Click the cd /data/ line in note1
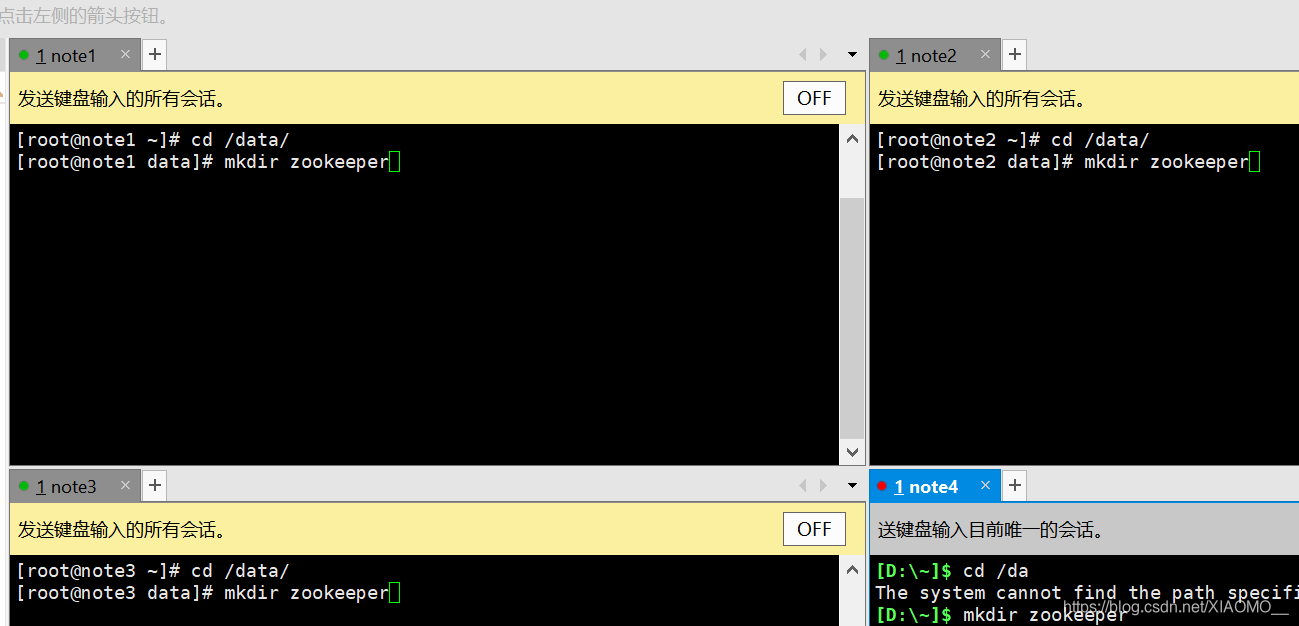The width and height of the screenshot is (1299, 626). [153, 140]
